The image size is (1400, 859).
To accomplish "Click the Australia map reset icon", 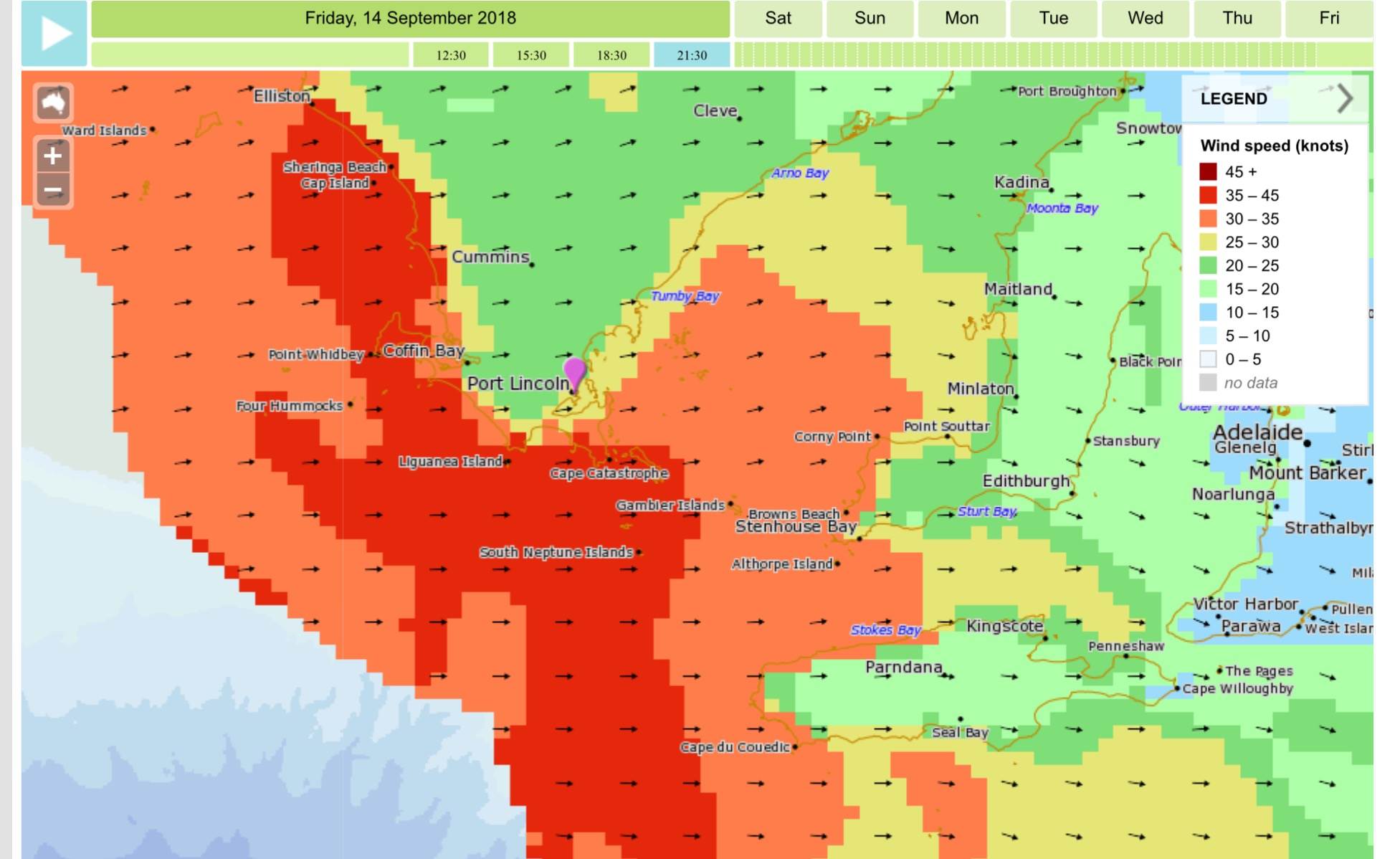I will tap(53, 103).
